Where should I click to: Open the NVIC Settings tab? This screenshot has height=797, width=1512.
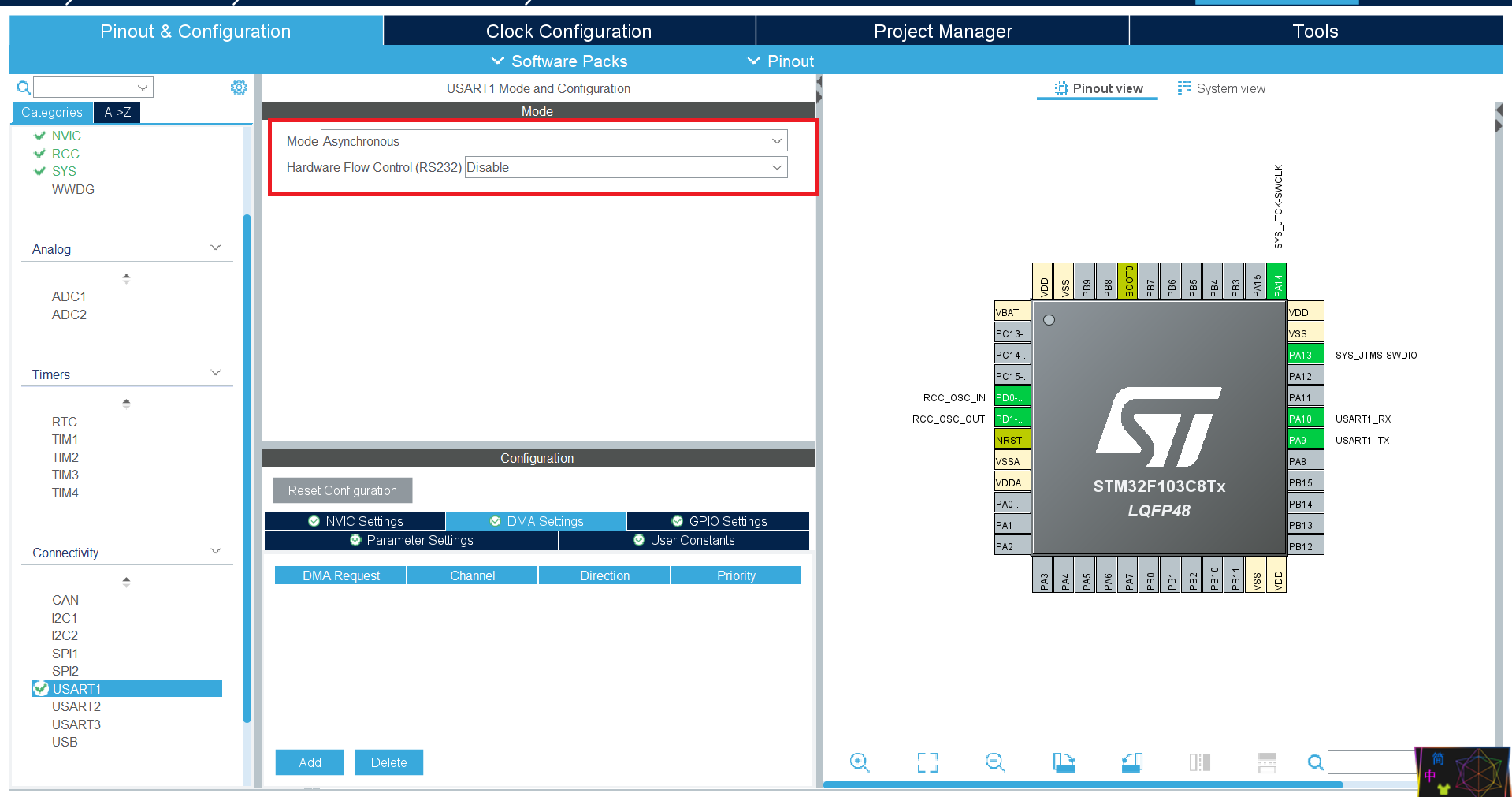[355, 521]
